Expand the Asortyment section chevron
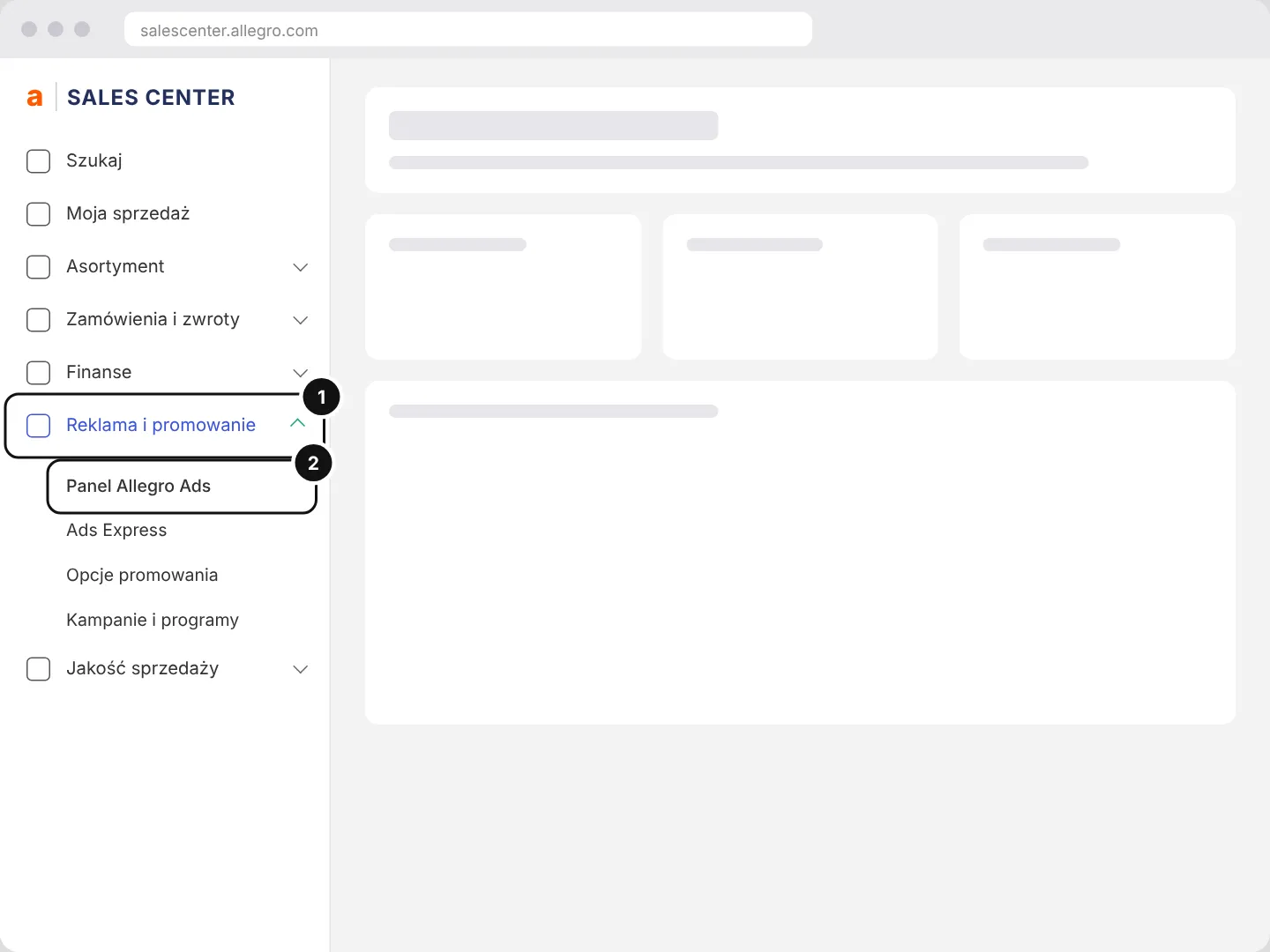 [301, 267]
